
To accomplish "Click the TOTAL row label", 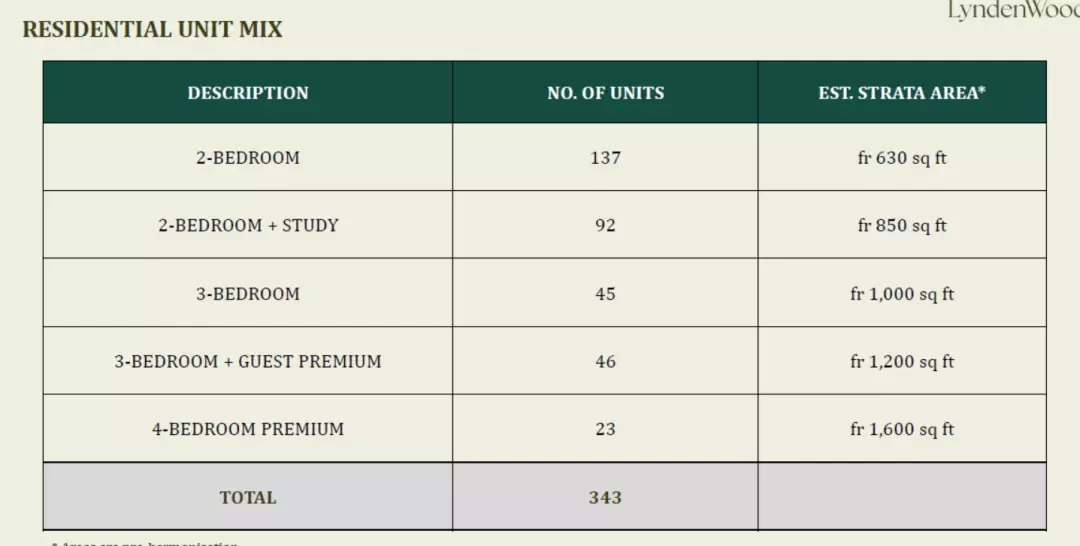I will [248, 497].
